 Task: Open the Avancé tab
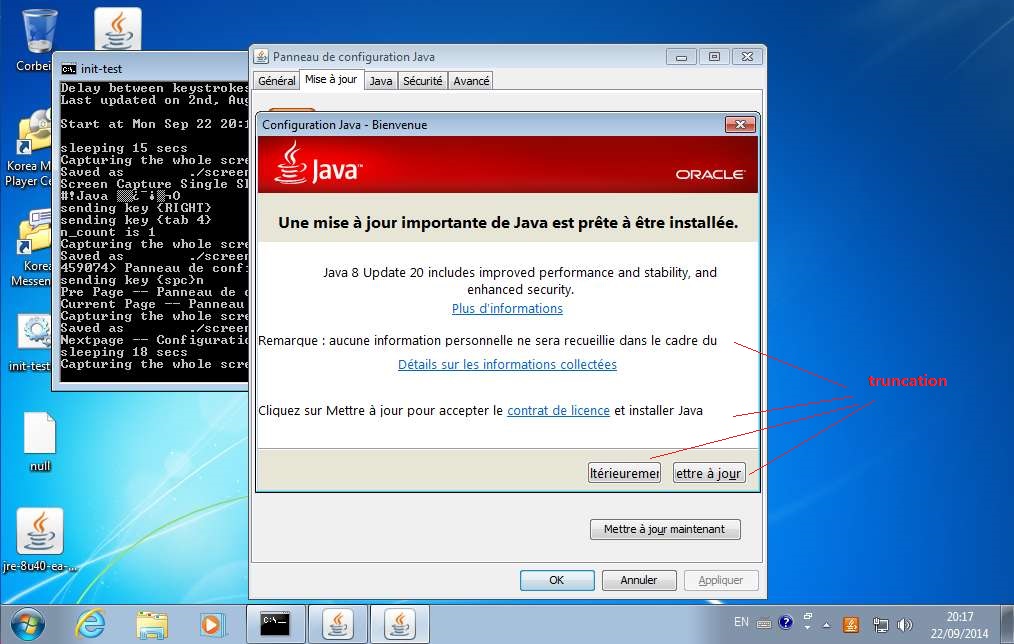pos(471,81)
